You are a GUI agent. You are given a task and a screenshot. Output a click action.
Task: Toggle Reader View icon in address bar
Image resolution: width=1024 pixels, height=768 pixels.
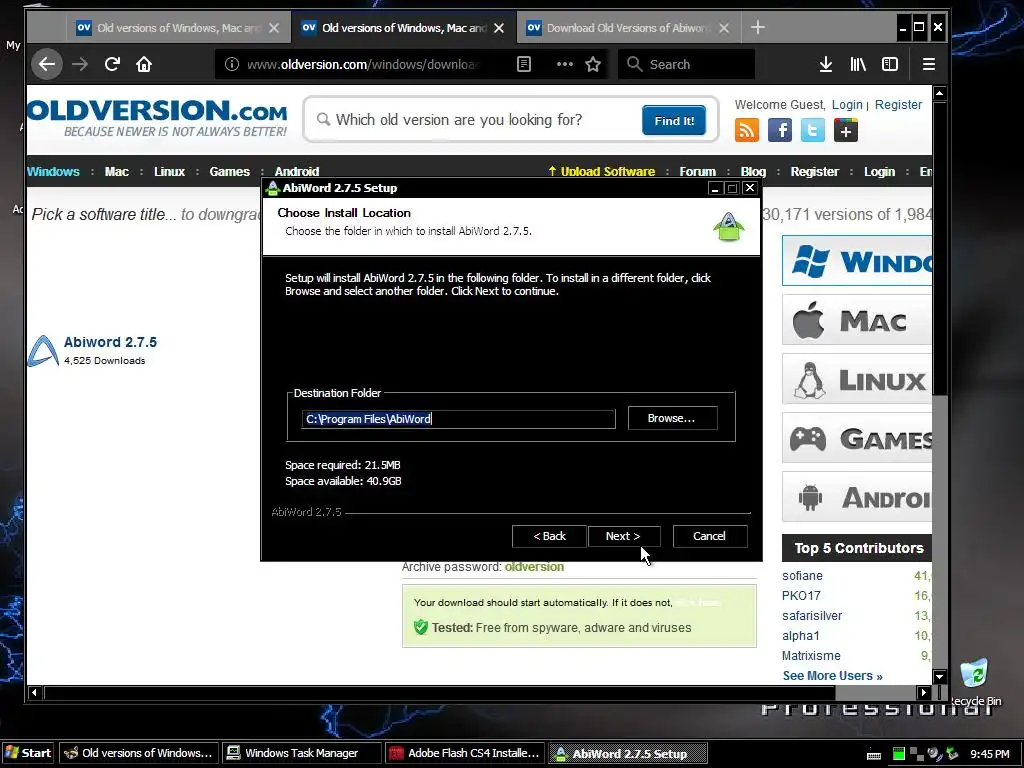pos(524,64)
